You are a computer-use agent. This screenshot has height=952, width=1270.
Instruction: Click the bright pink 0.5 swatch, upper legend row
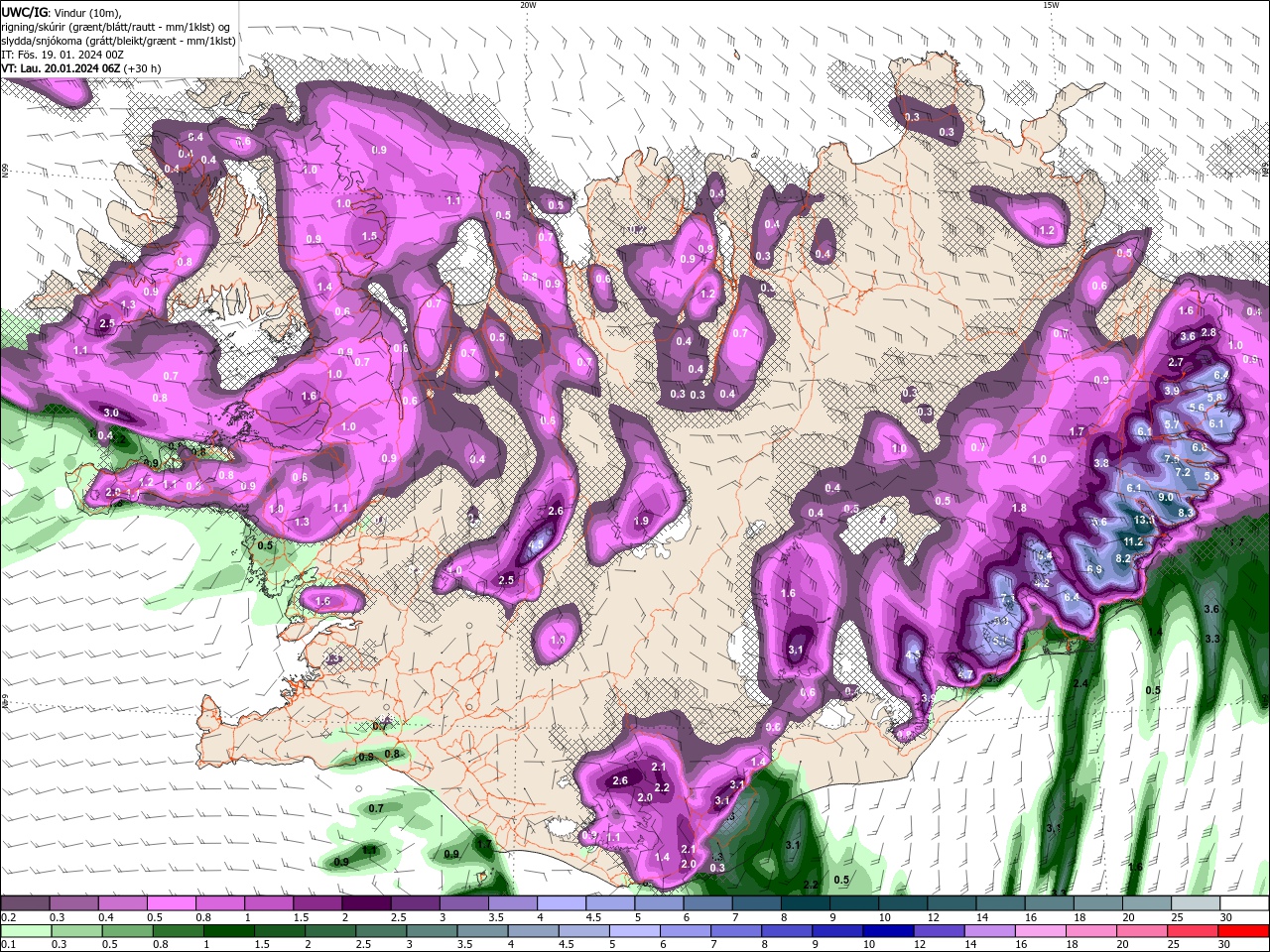point(171,903)
